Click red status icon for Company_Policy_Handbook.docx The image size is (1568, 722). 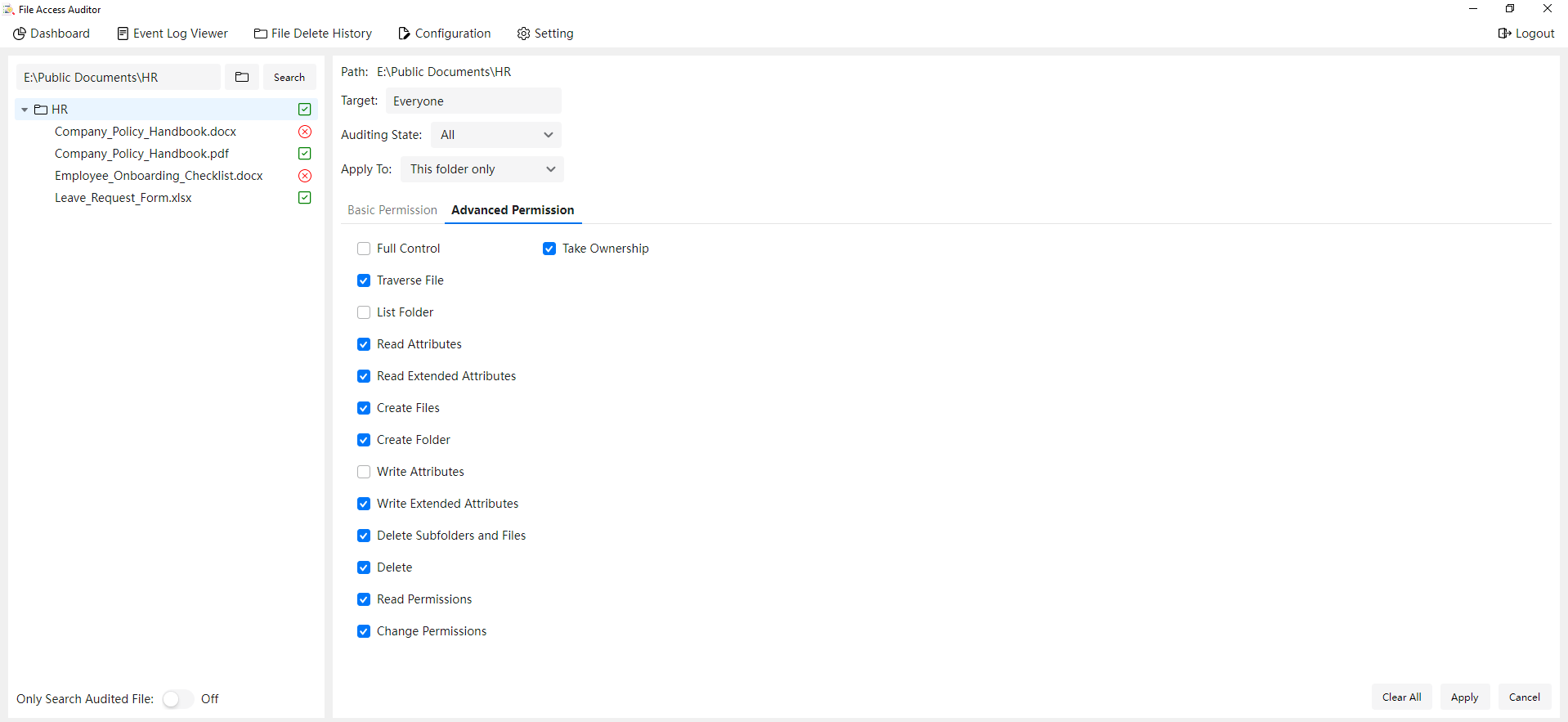pos(305,132)
